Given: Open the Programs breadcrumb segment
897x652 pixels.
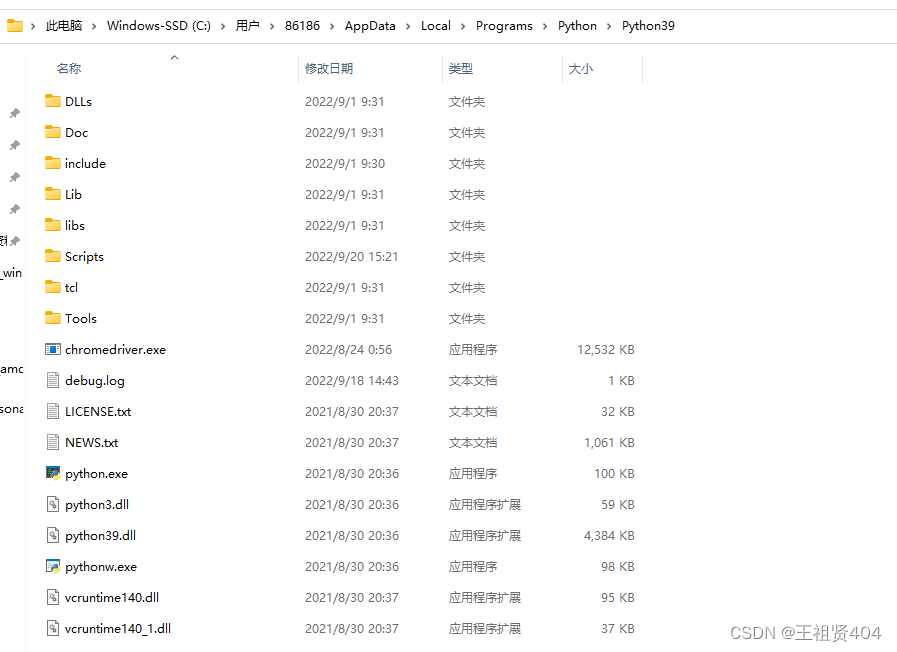Looking at the screenshot, I should tap(504, 26).
